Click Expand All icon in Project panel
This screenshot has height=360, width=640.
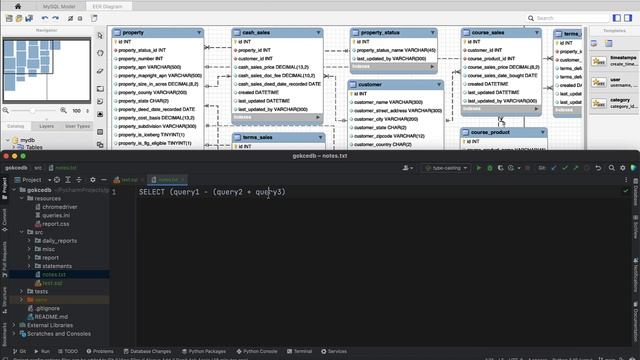click(68, 180)
